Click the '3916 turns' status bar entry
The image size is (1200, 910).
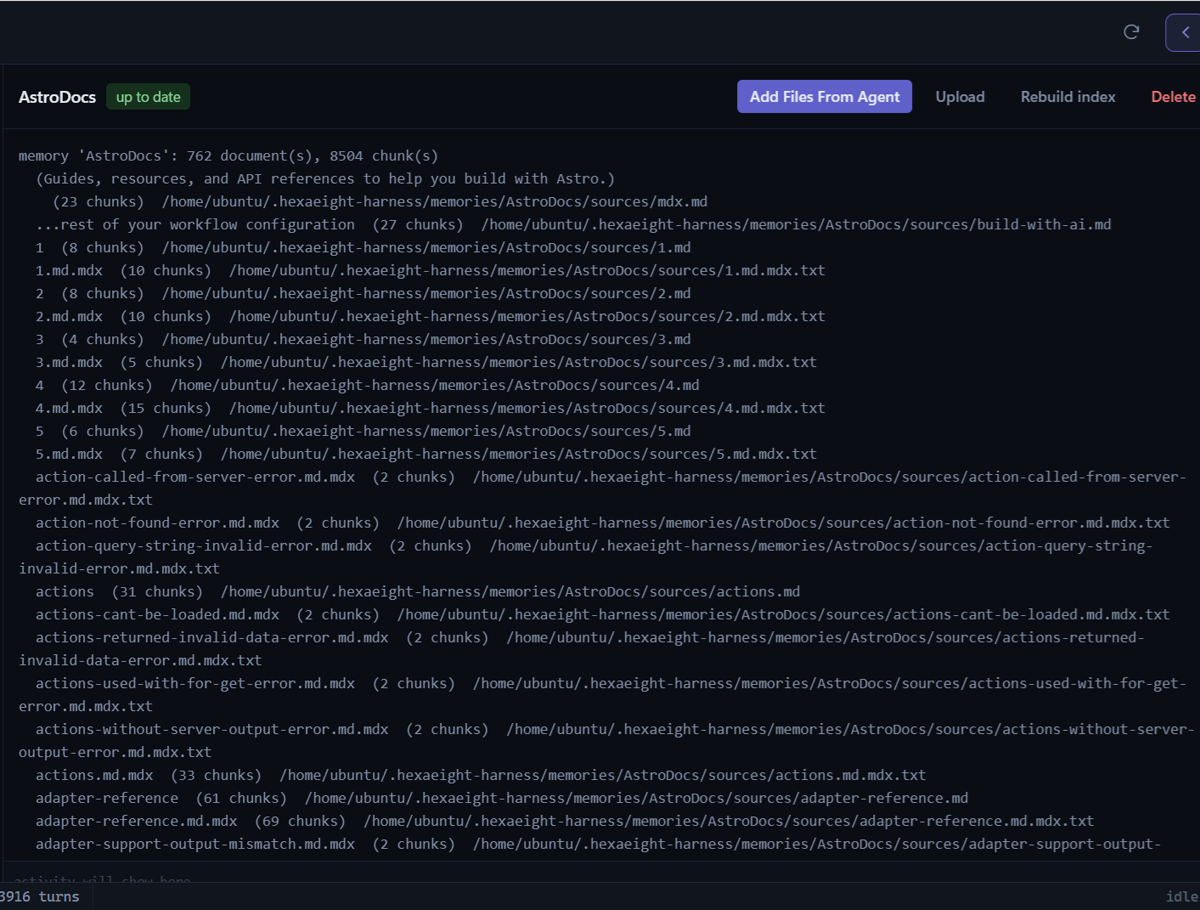coord(40,896)
